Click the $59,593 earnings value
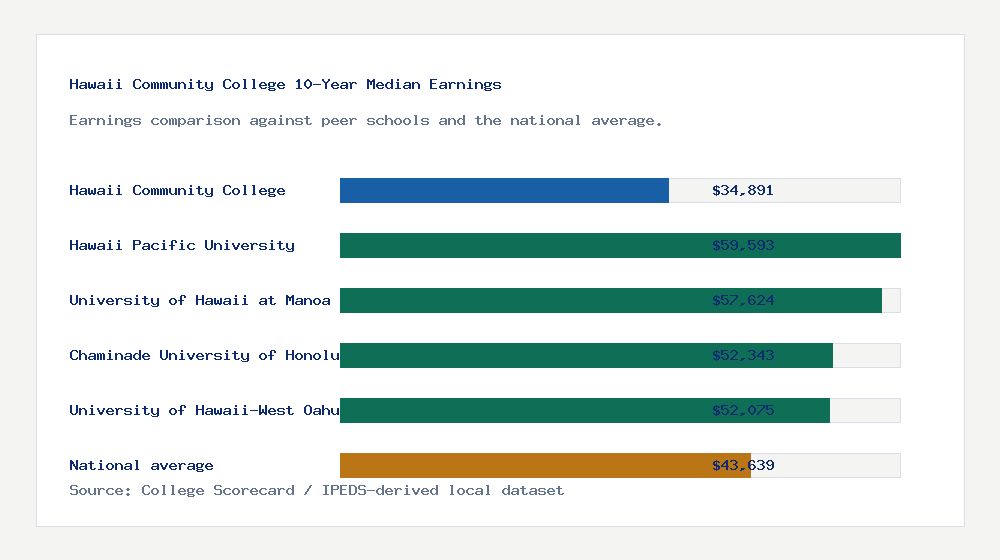Image resolution: width=1000 pixels, height=560 pixels. pyautogui.click(x=743, y=245)
